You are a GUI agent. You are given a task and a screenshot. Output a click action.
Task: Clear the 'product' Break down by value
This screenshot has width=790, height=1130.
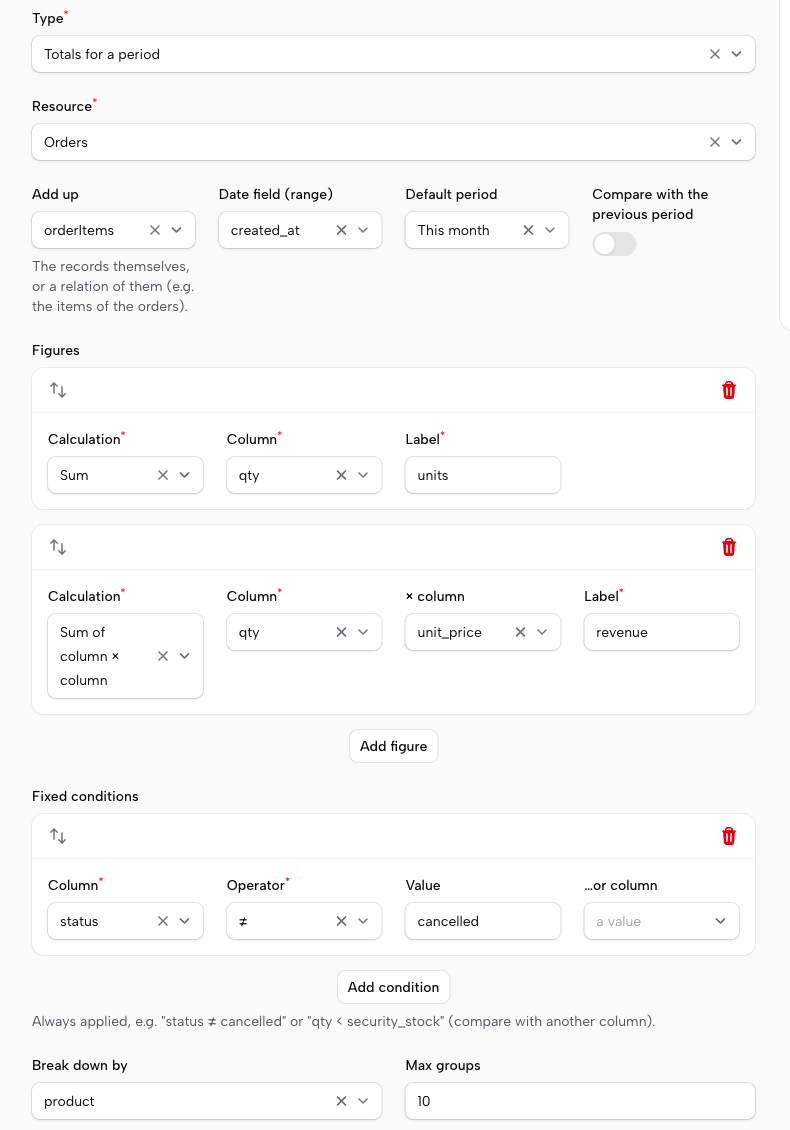342,1101
